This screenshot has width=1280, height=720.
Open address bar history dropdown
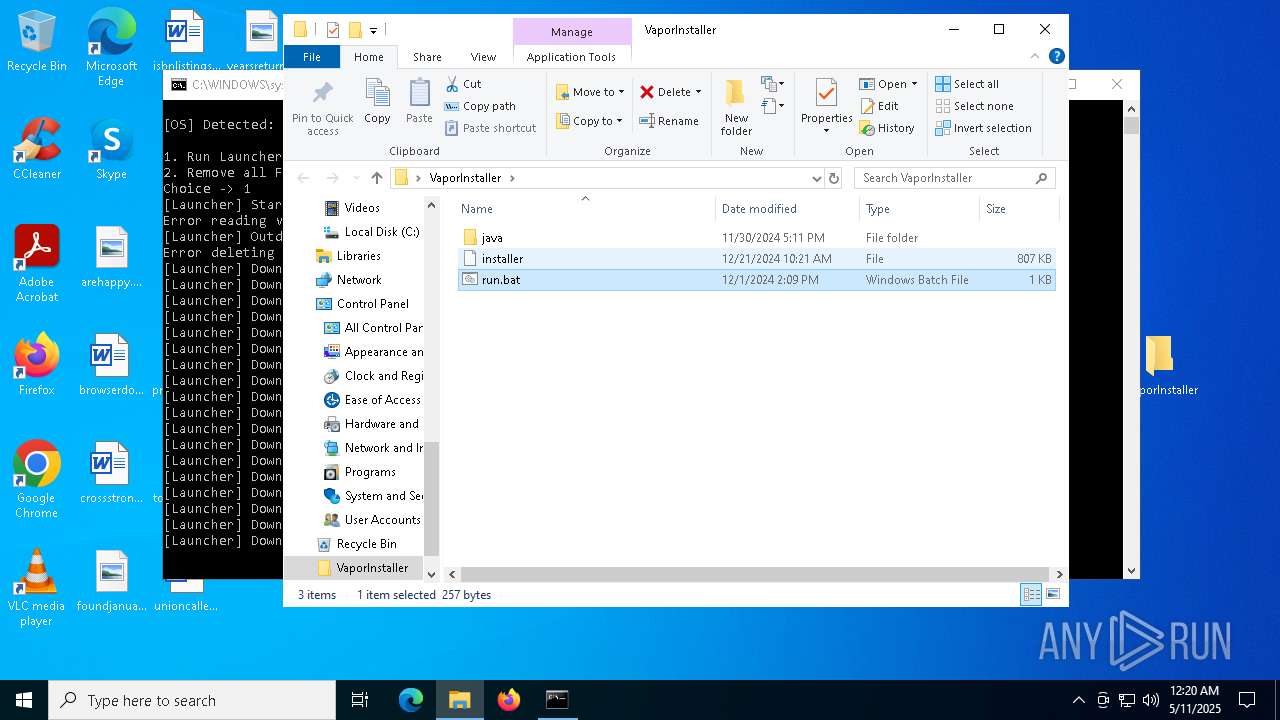817,178
